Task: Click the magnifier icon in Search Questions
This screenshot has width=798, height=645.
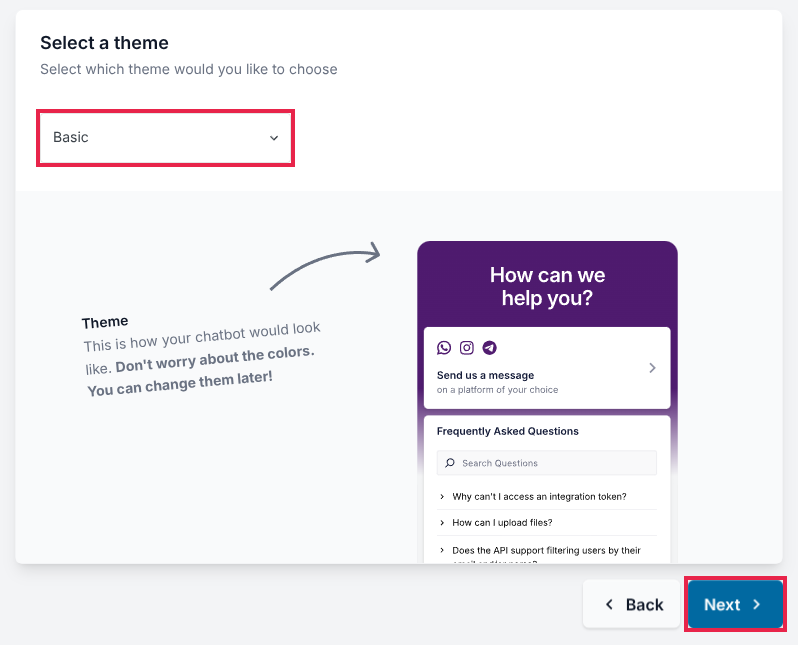Action: click(450, 463)
